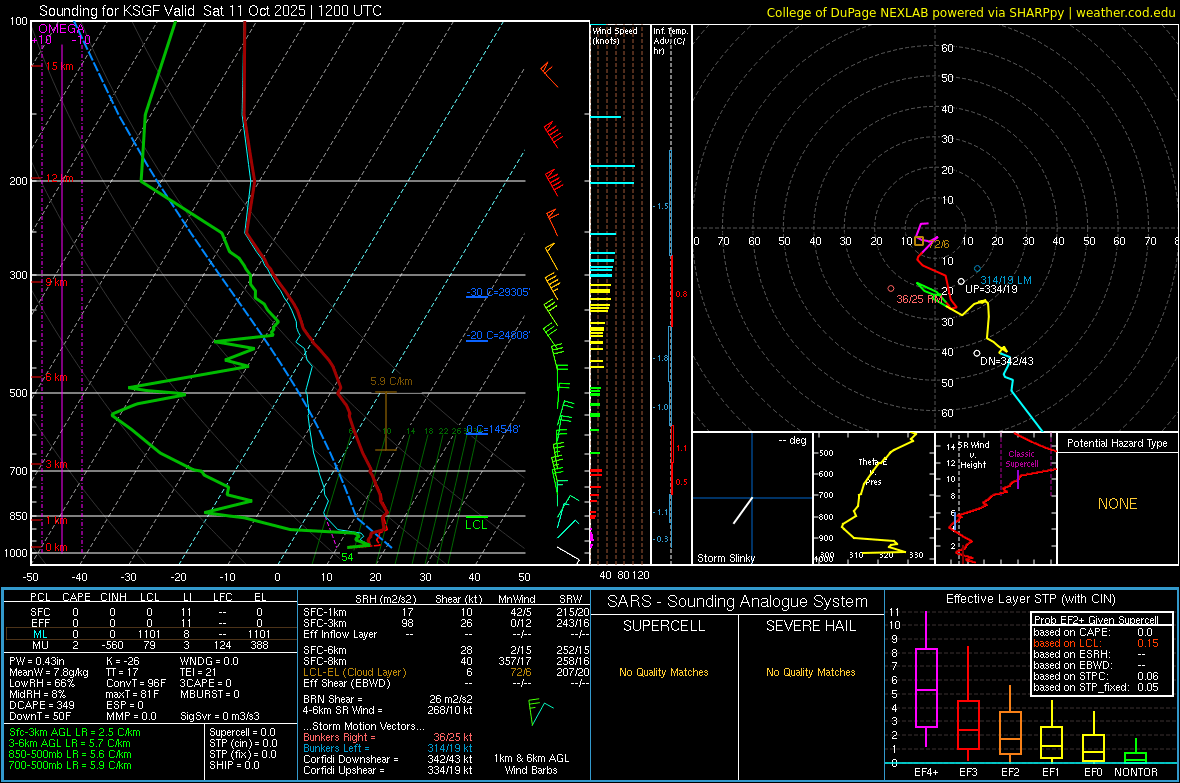Click the '36/25 RM' hodograph label
The image size is (1180, 783).
click(x=919, y=299)
